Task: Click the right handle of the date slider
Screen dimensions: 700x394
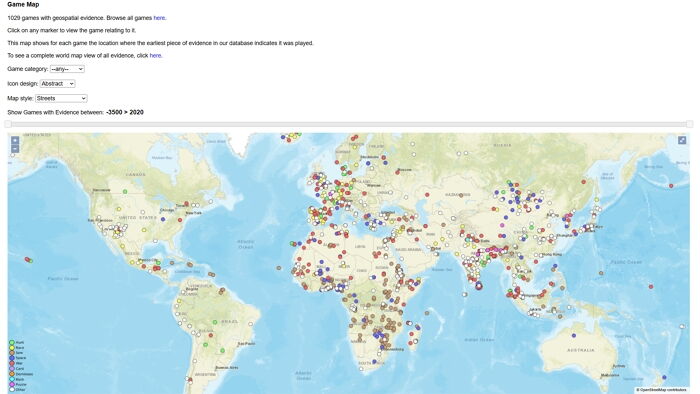Action: pos(690,124)
